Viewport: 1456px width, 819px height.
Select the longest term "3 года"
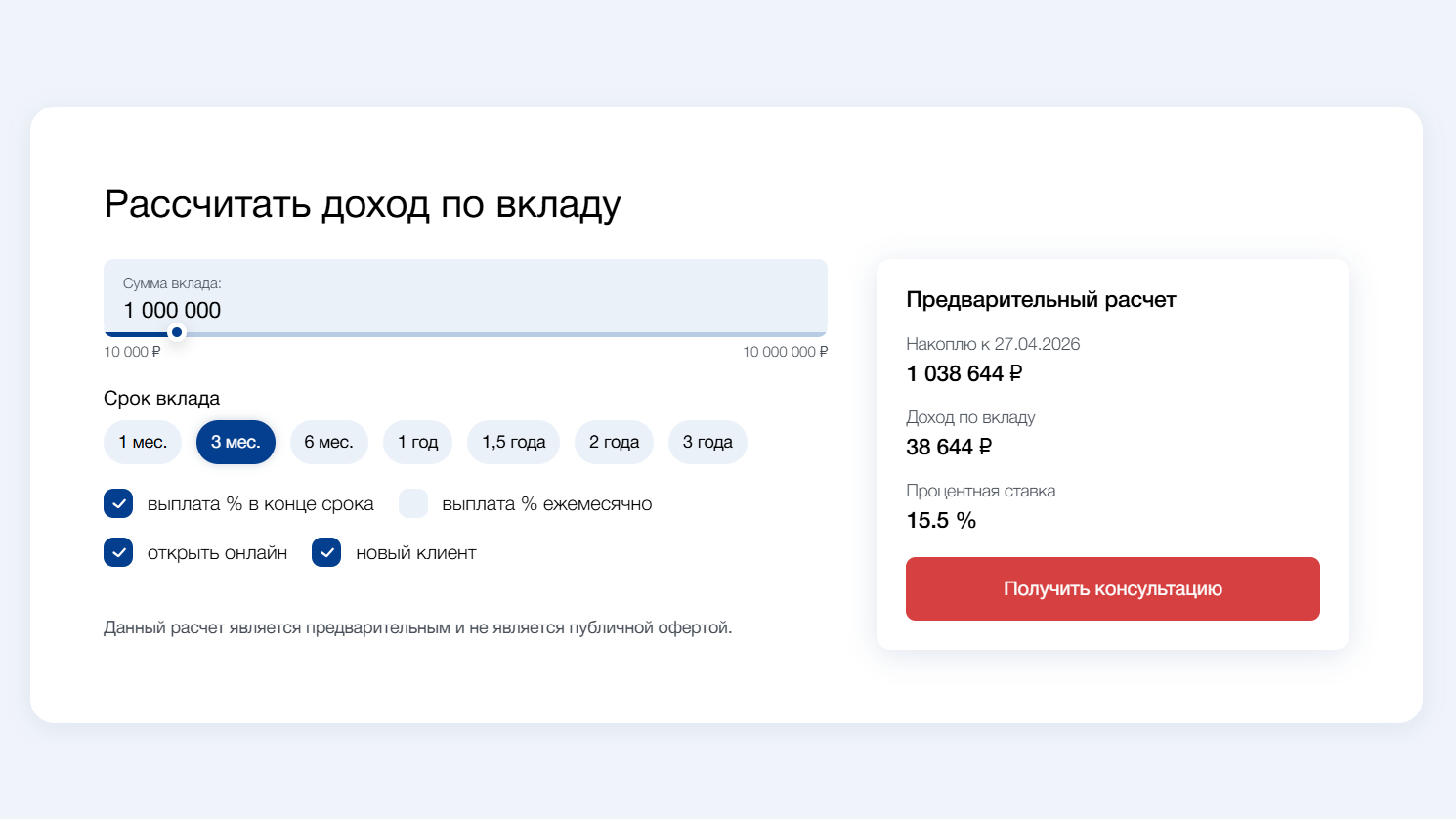[x=707, y=442]
